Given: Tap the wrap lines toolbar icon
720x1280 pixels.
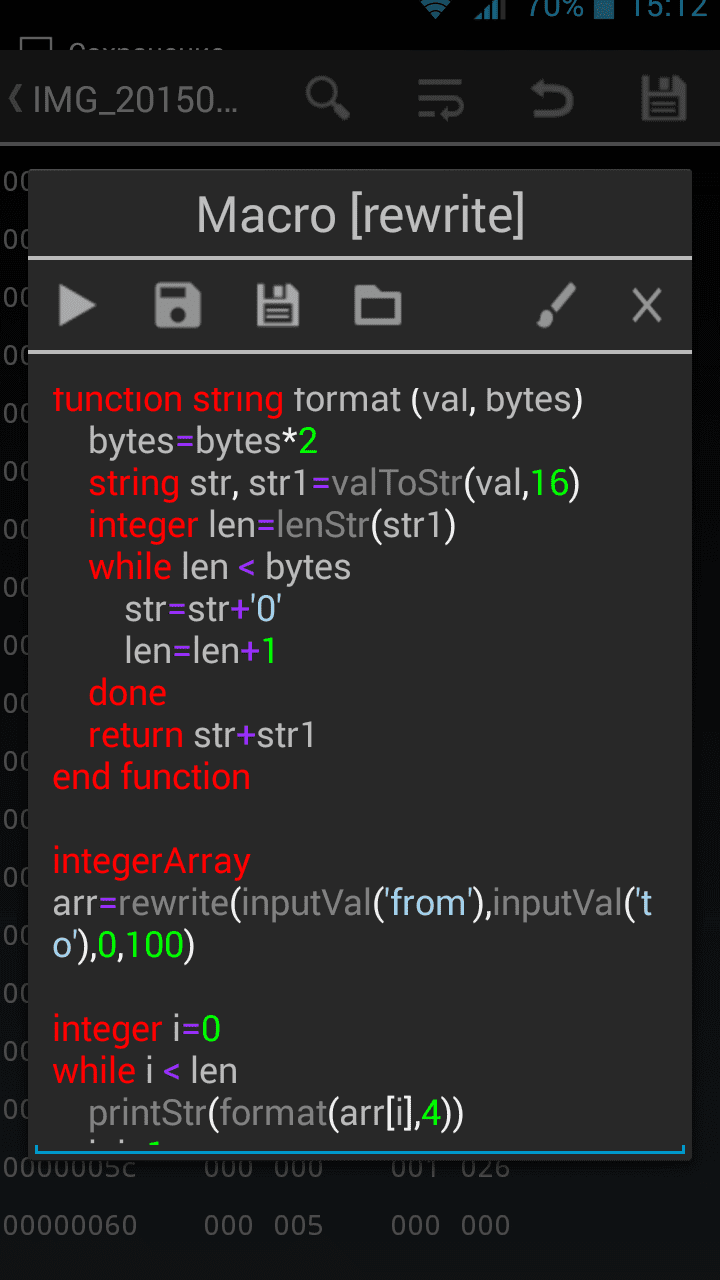Looking at the screenshot, I should 440,99.
